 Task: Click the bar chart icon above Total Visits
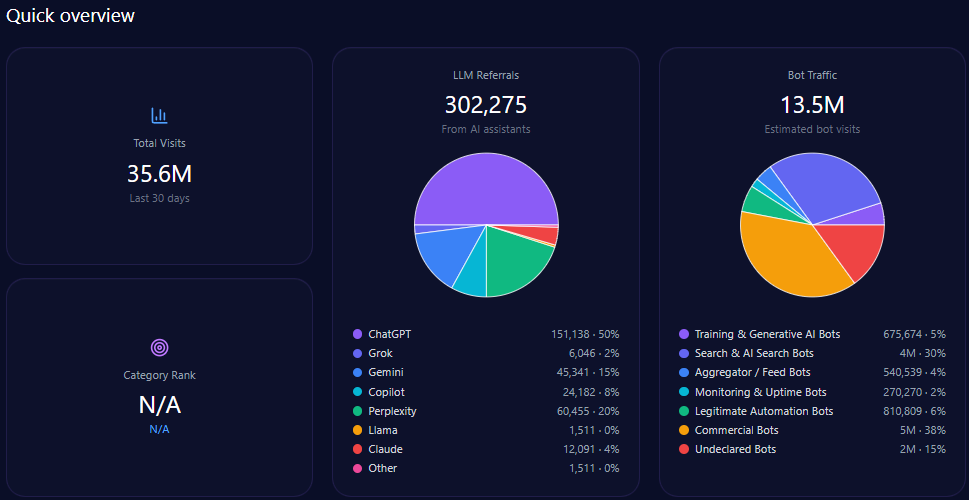coord(159,116)
